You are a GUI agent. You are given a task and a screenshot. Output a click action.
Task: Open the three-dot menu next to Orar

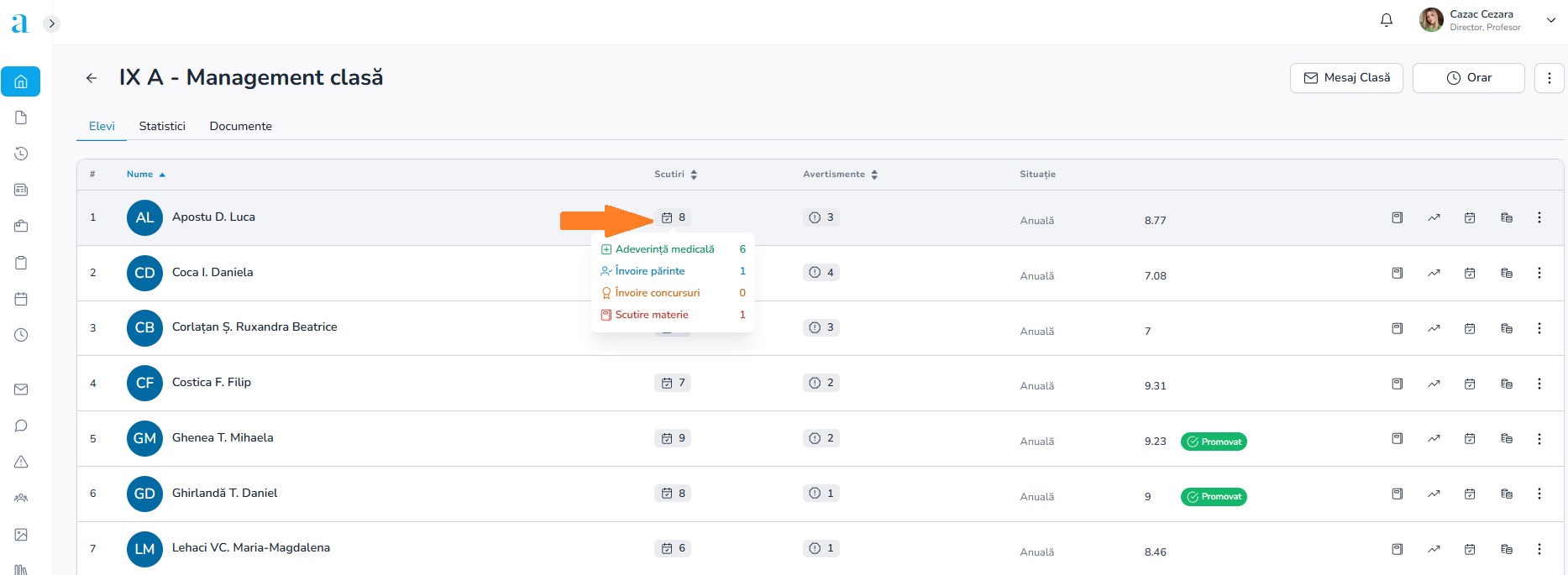[1549, 78]
